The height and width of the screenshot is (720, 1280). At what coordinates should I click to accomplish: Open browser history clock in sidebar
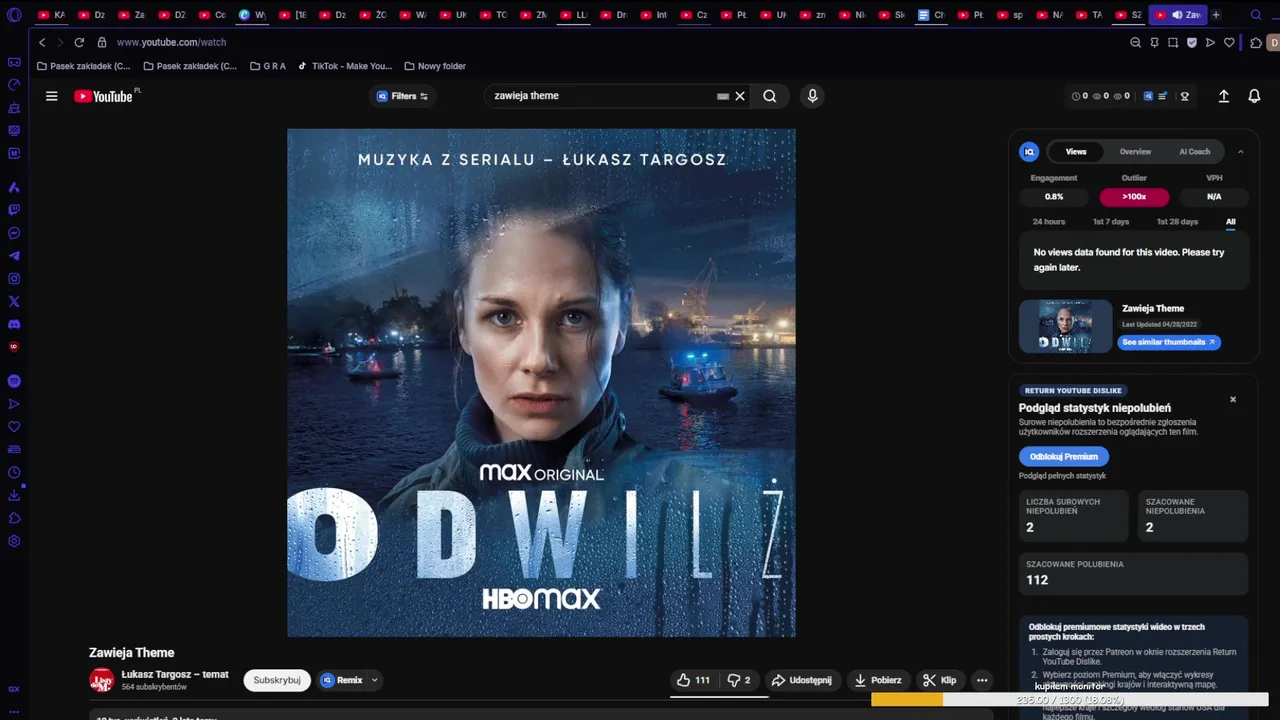[x=14, y=472]
